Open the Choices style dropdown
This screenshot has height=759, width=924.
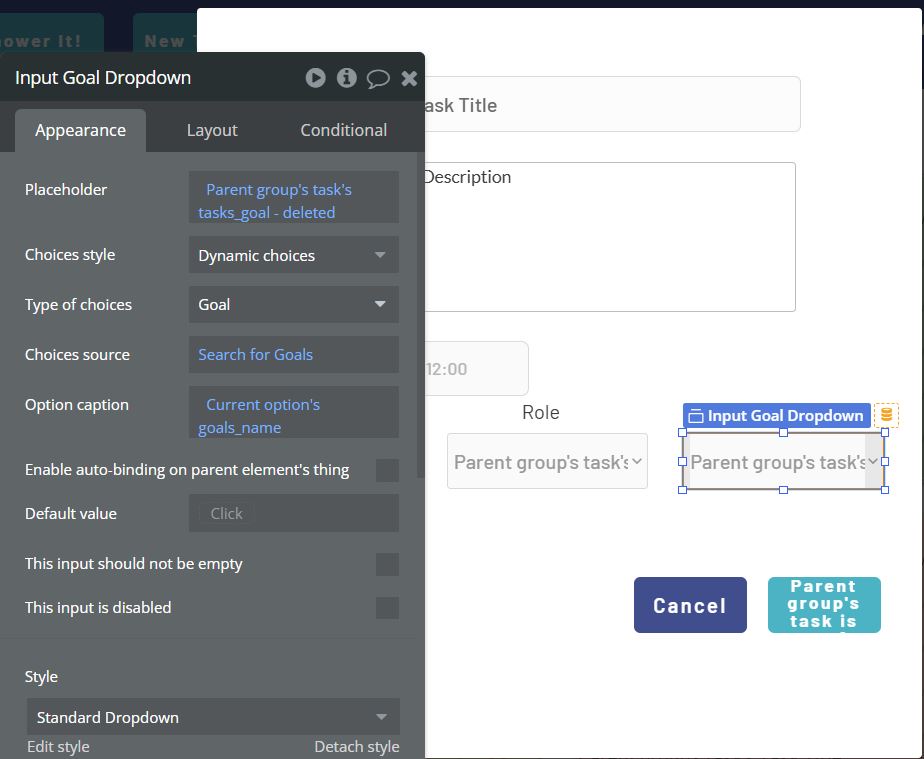pos(293,255)
